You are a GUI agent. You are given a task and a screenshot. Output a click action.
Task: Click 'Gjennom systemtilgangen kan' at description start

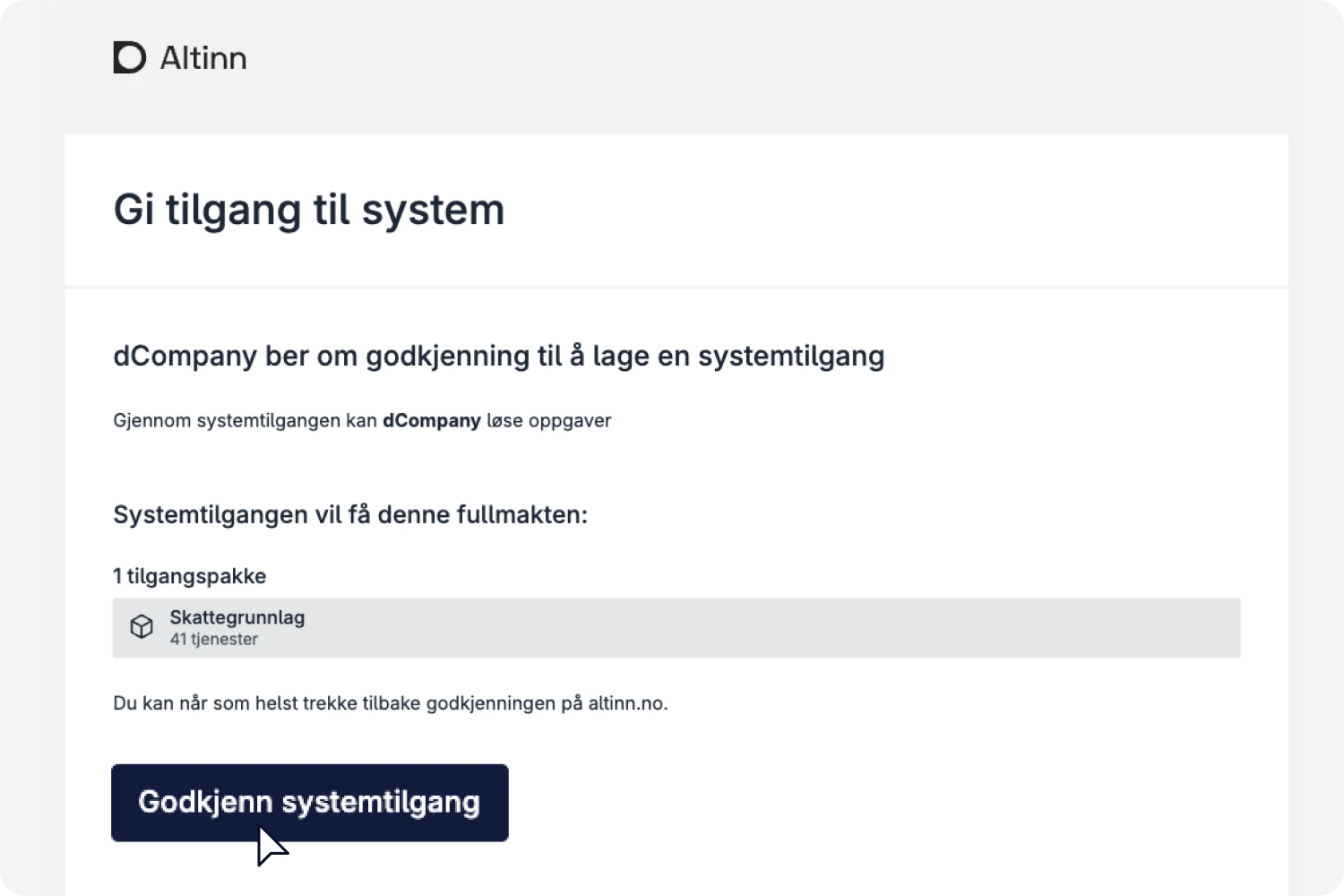245,421
